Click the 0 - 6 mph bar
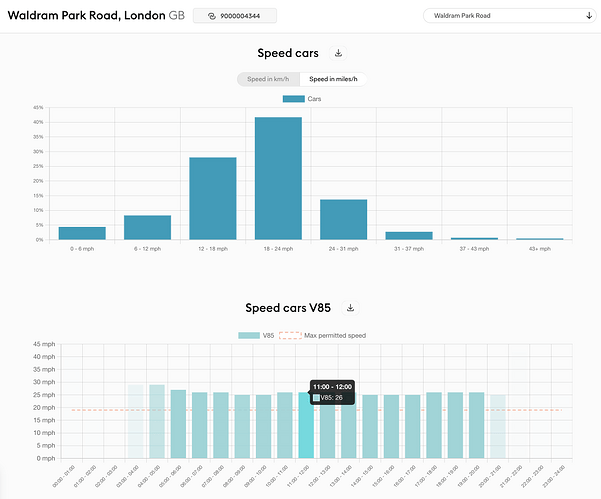Screen dimensions: 601x499 [82, 233]
